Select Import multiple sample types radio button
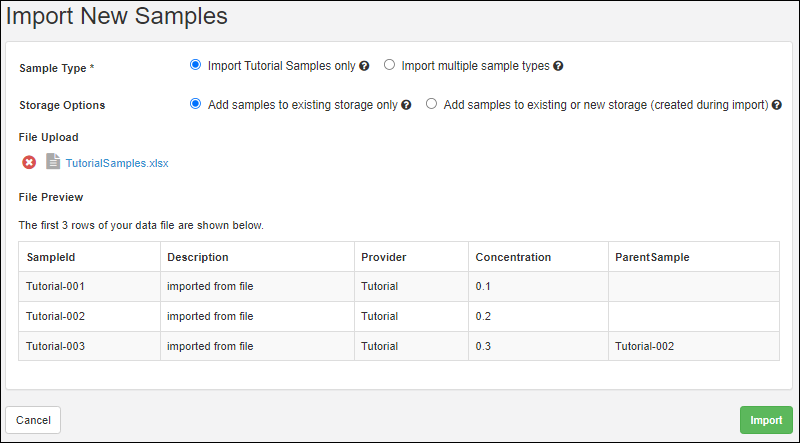800x443 pixels. tap(390, 66)
